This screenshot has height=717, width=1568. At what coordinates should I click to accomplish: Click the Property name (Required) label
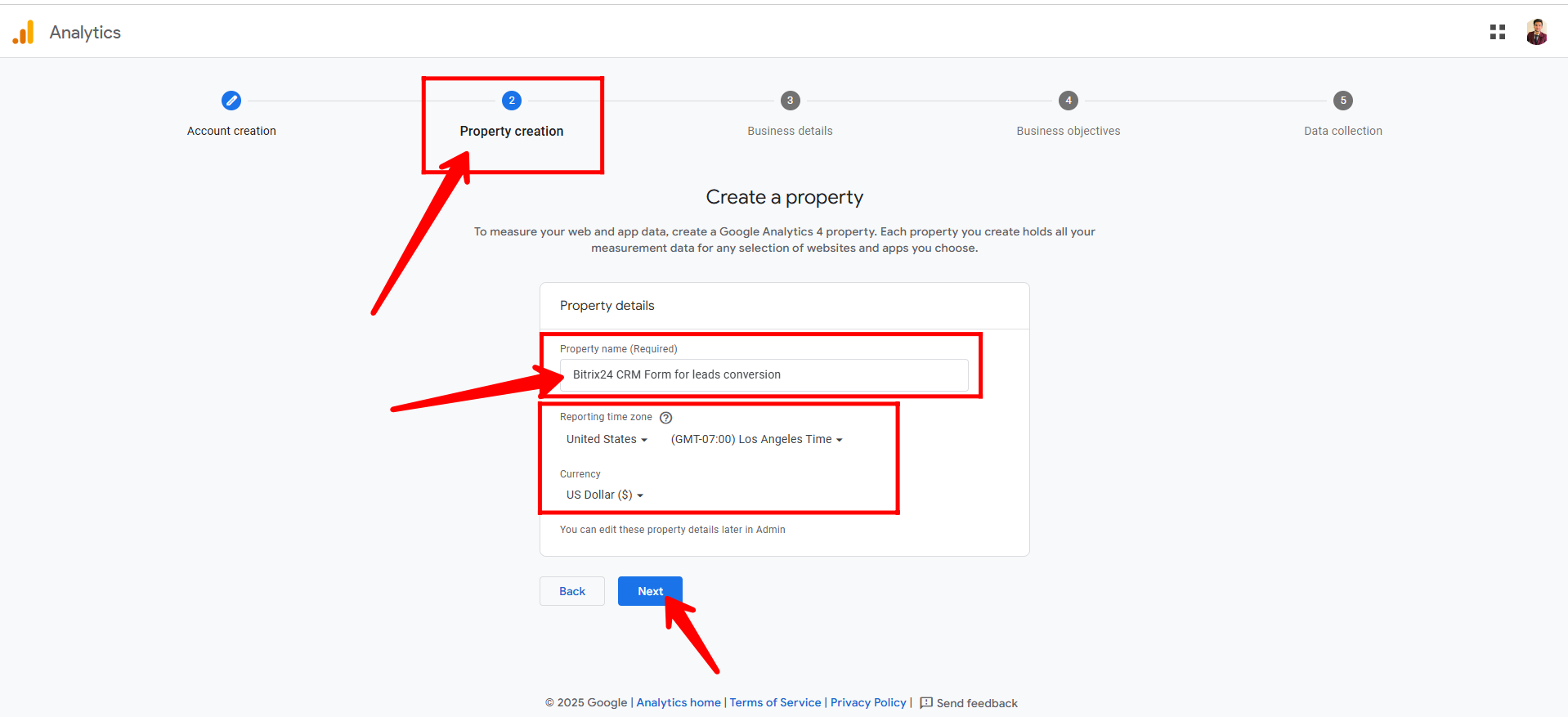point(619,349)
